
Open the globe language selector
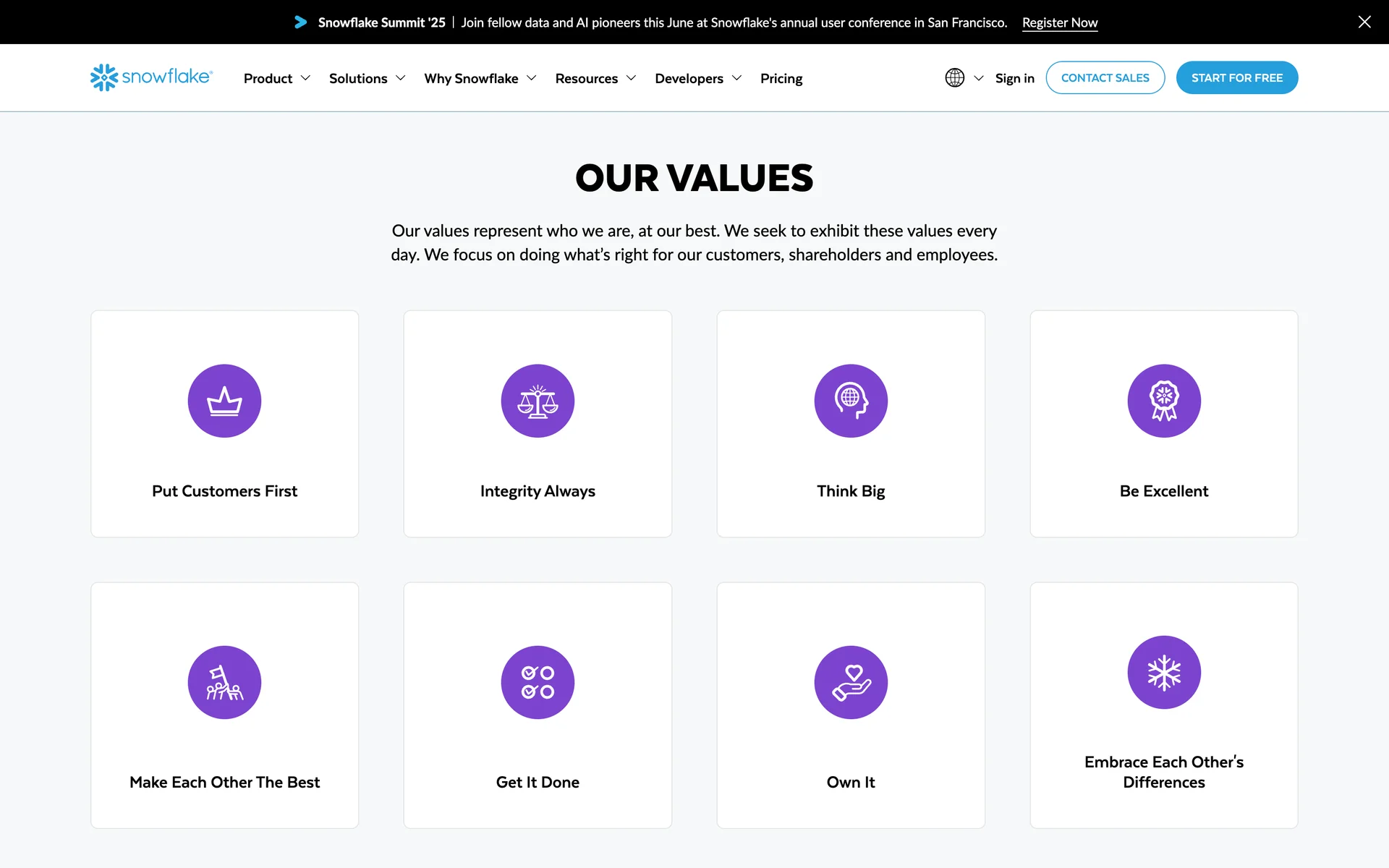pos(964,77)
